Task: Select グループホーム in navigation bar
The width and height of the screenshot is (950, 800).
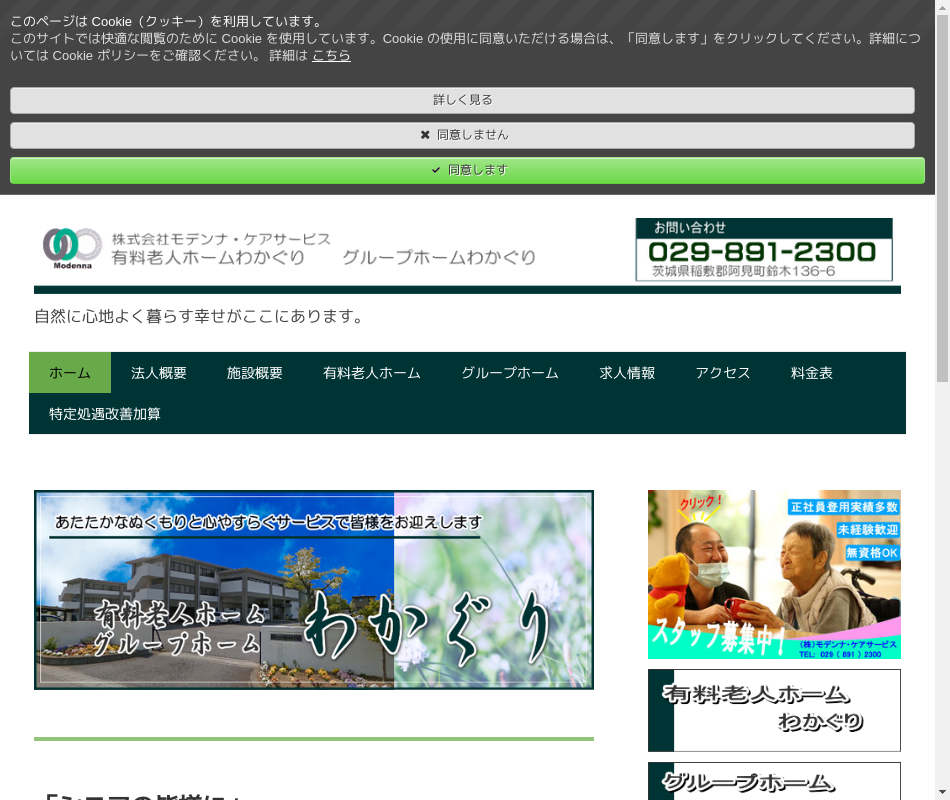Action: (x=510, y=373)
